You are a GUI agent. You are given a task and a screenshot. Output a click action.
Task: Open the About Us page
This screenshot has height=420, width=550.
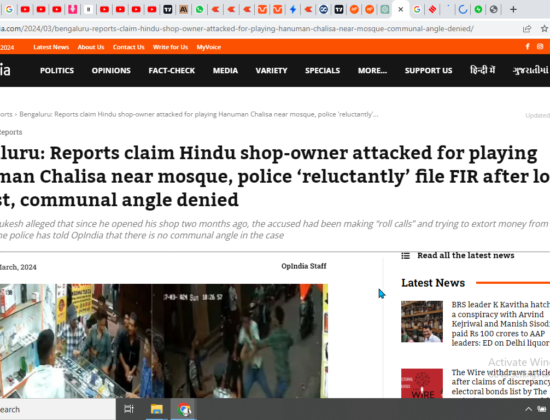[x=91, y=47]
